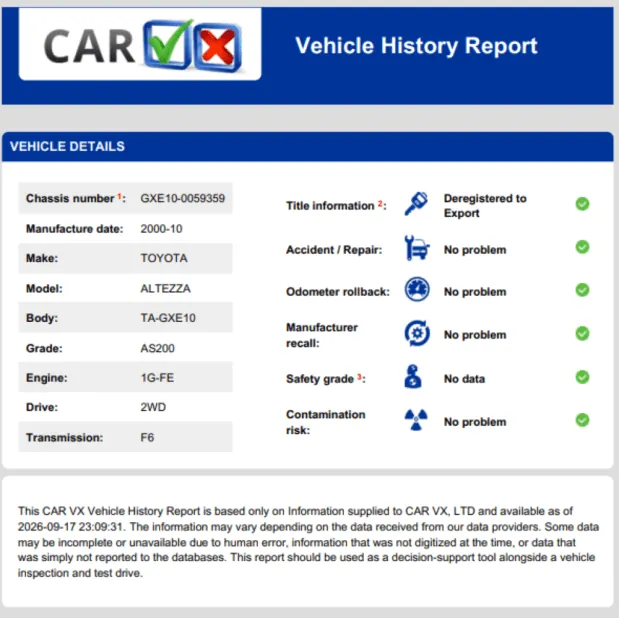
Task: Click the red footnote 2 on Title information
Action: (x=380, y=203)
